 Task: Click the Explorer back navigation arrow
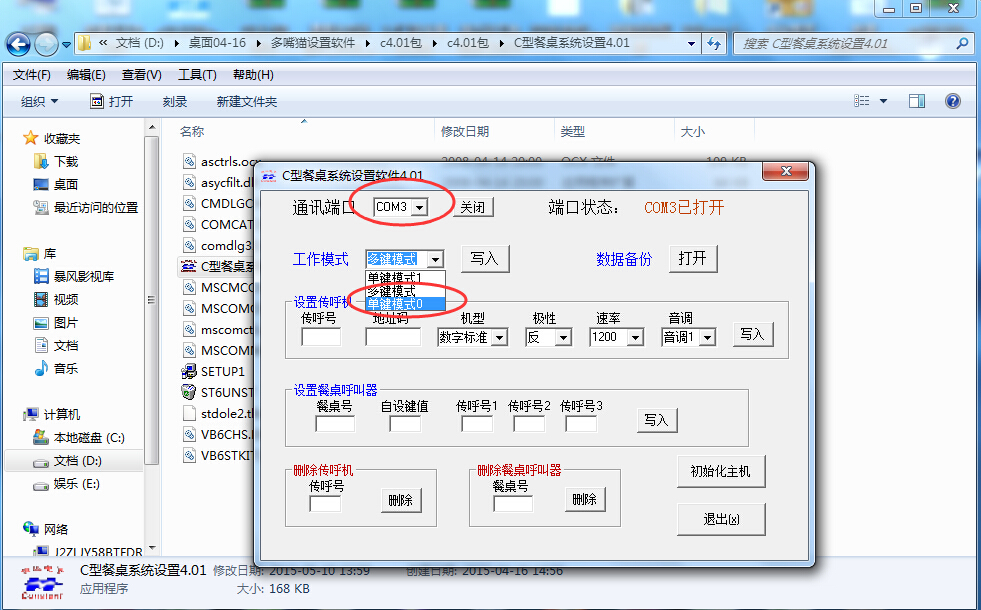pos(19,44)
